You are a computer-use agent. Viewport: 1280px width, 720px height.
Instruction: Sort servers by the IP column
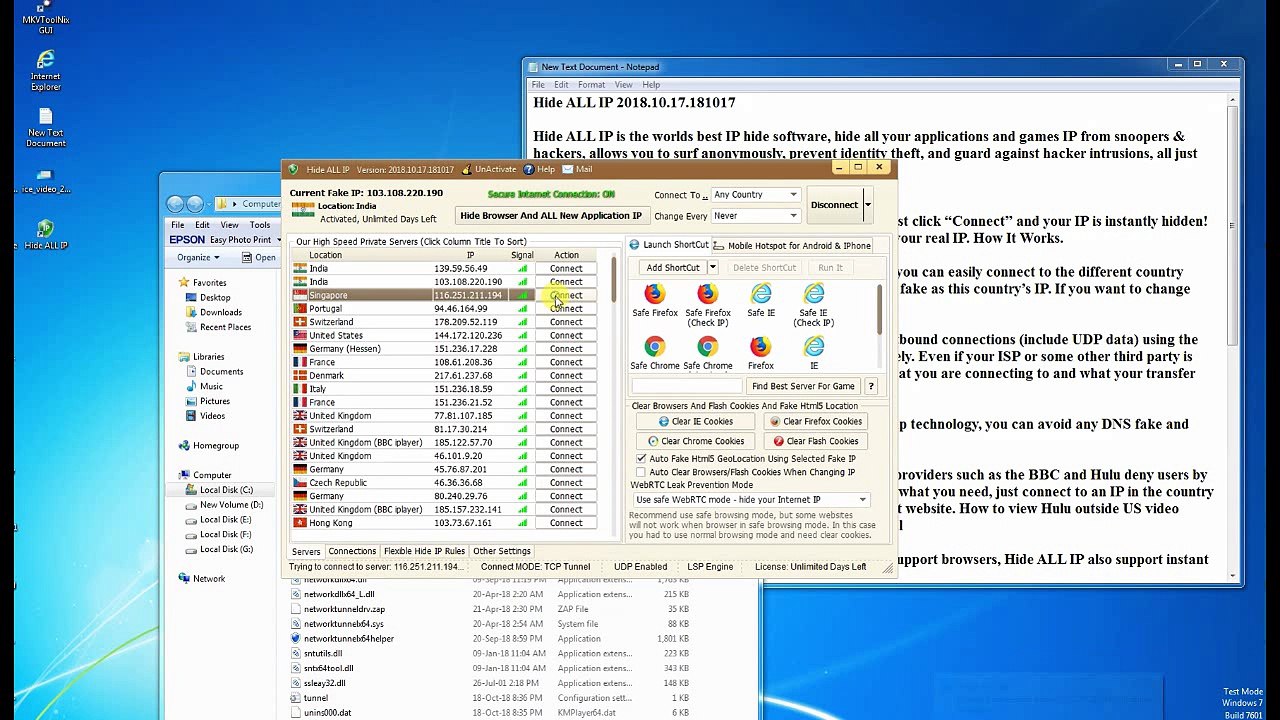coord(470,255)
